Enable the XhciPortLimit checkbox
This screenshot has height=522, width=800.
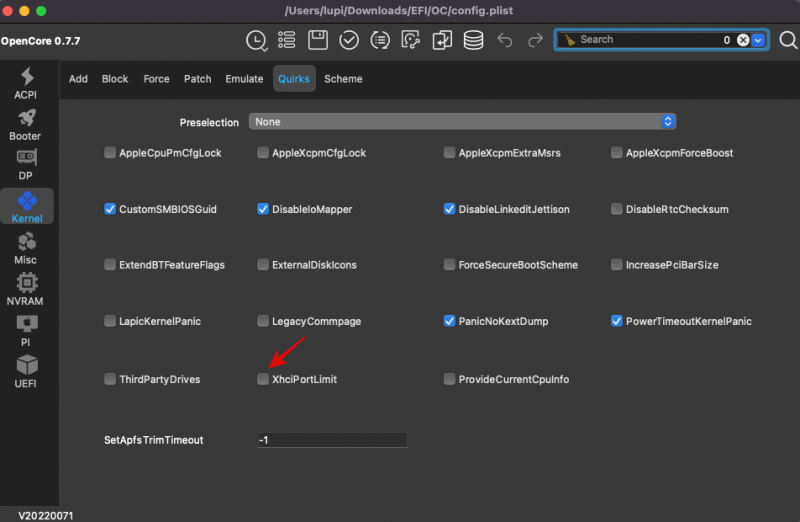263,380
